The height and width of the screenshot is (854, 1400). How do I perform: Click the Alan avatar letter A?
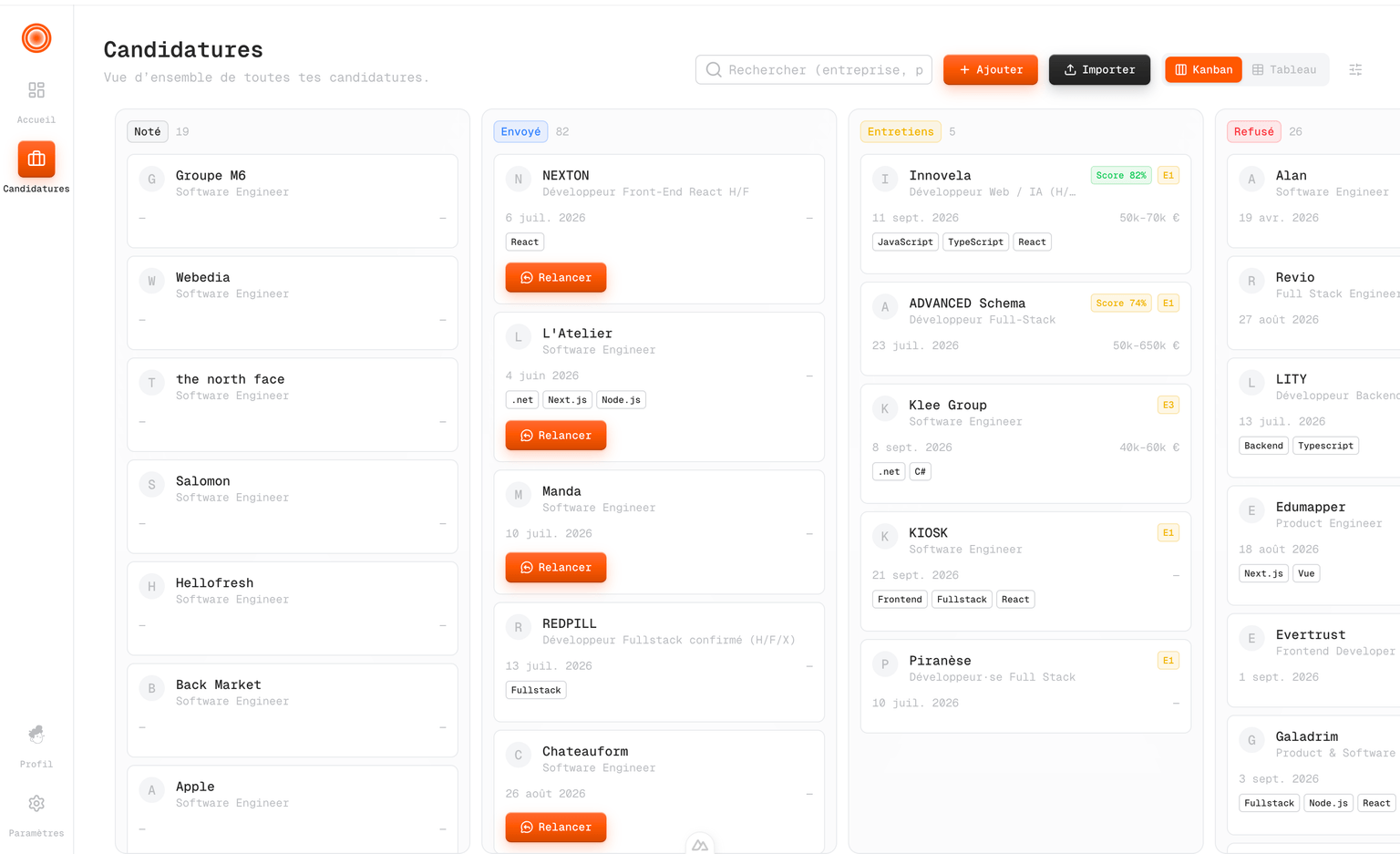[x=1251, y=180]
